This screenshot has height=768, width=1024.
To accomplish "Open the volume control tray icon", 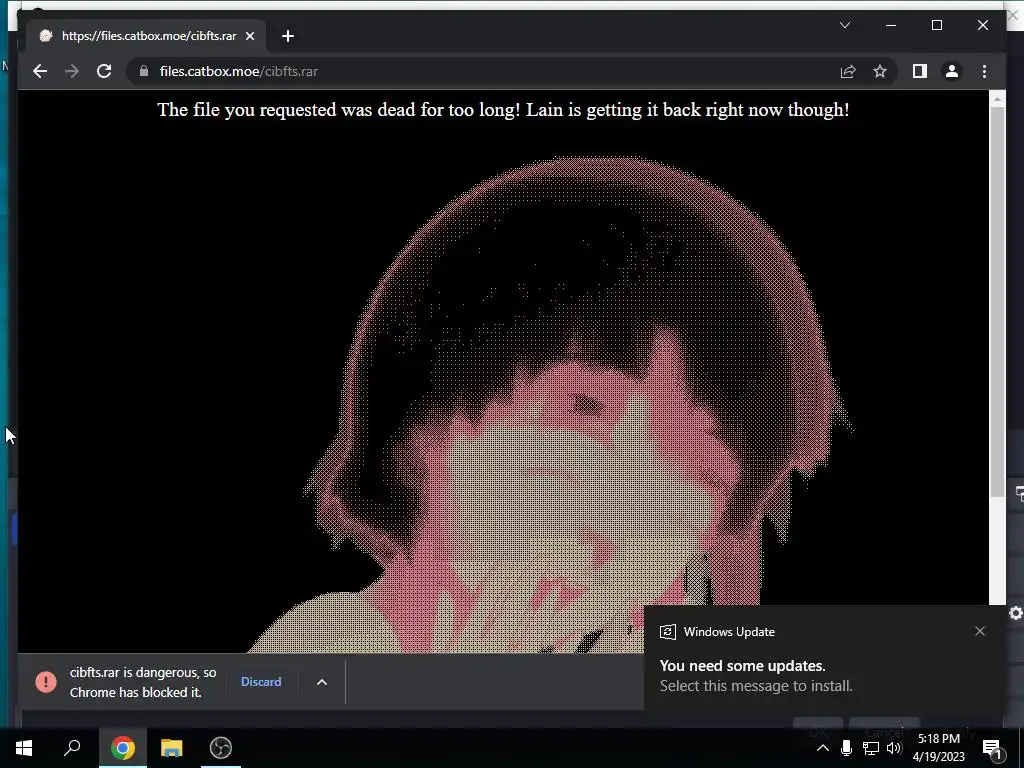I will pyautogui.click(x=893, y=748).
